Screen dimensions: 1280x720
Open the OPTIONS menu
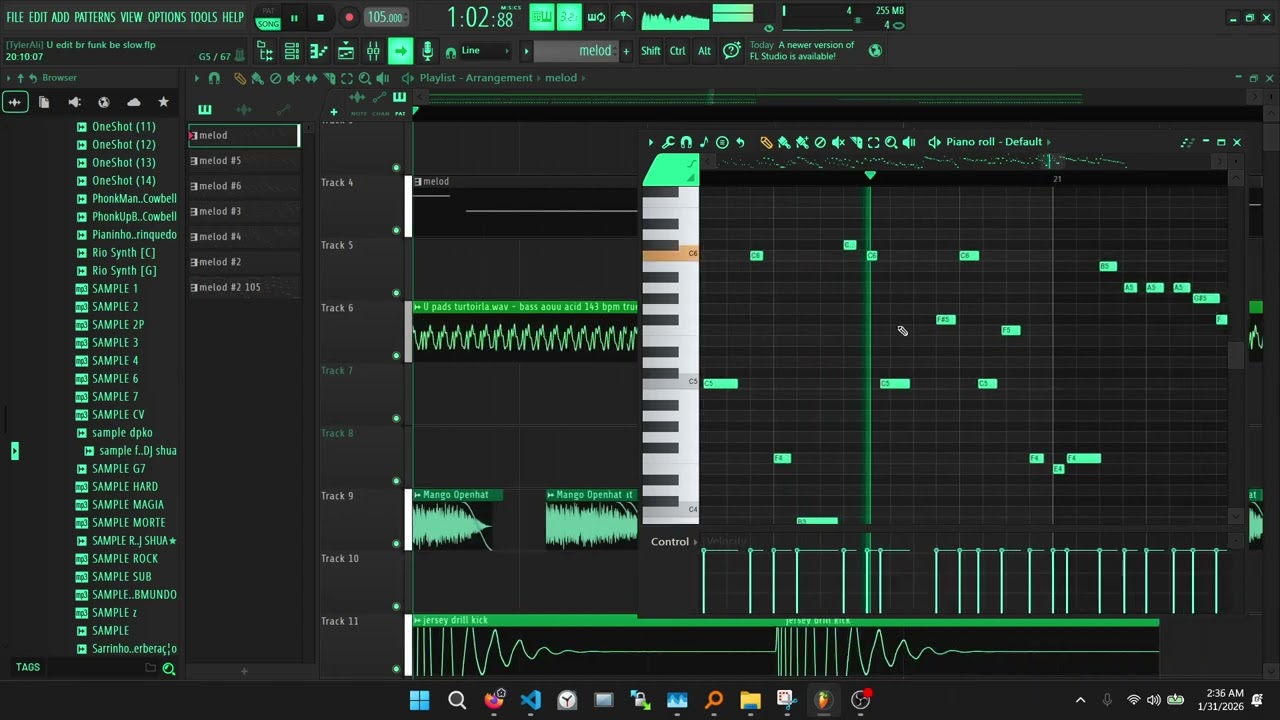click(x=167, y=18)
